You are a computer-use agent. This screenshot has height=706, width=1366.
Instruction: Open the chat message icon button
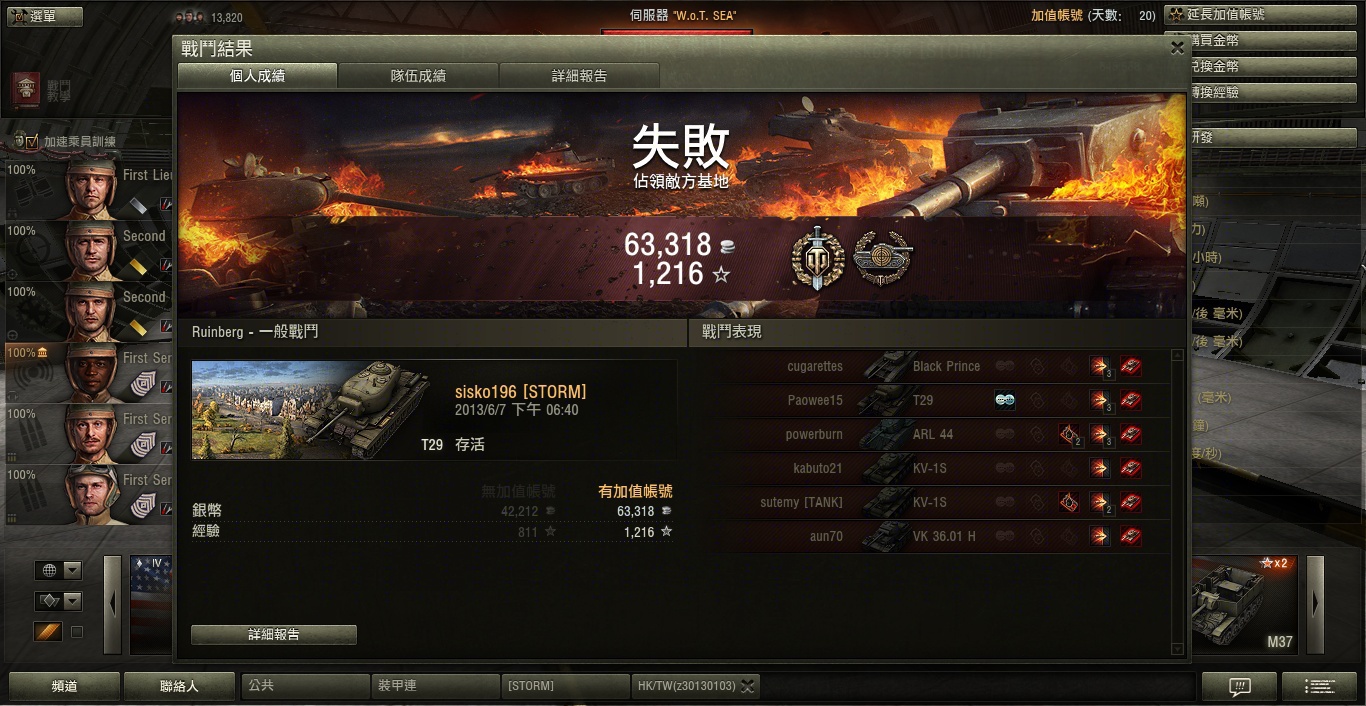[1239, 687]
